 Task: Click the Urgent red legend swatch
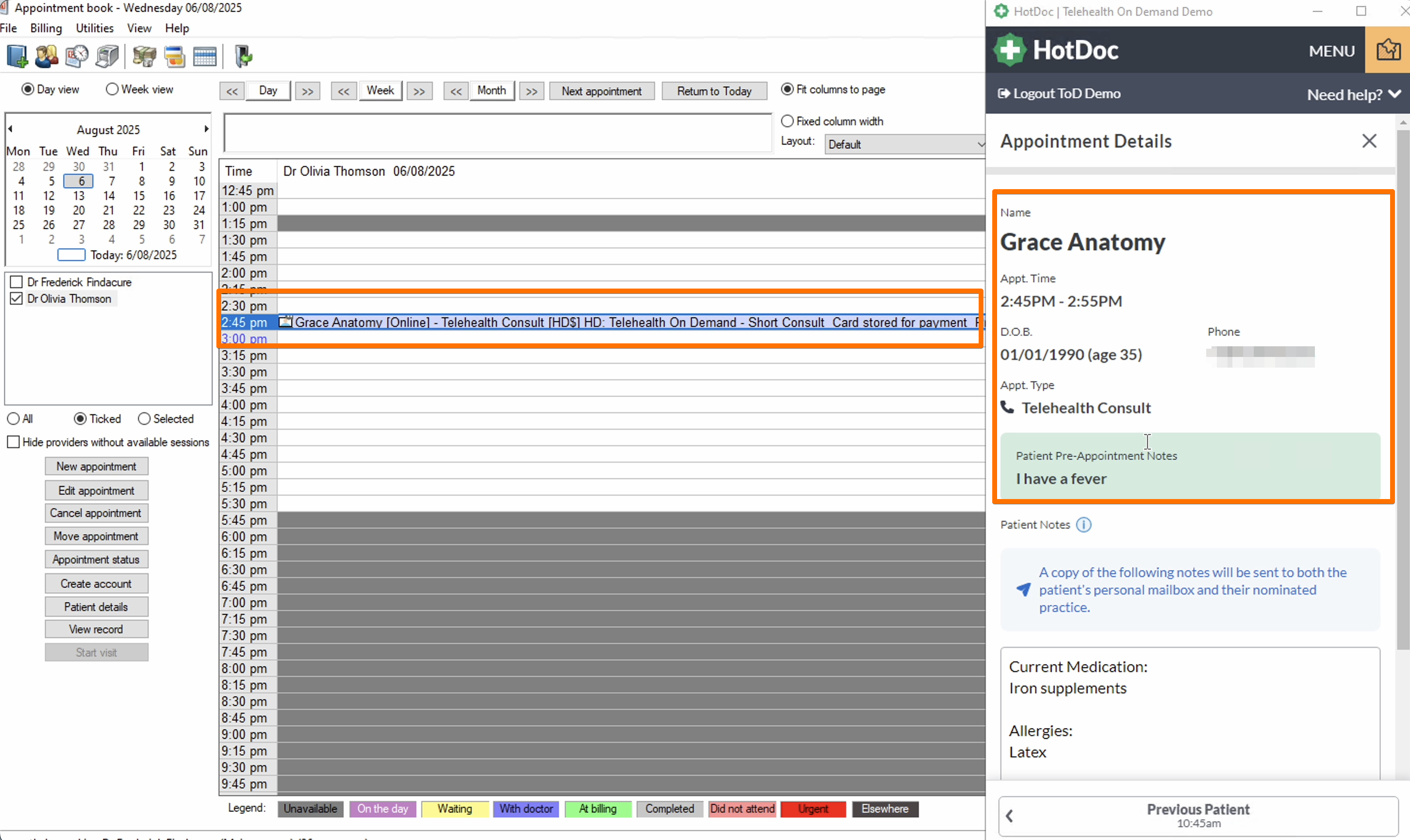[x=813, y=809]
